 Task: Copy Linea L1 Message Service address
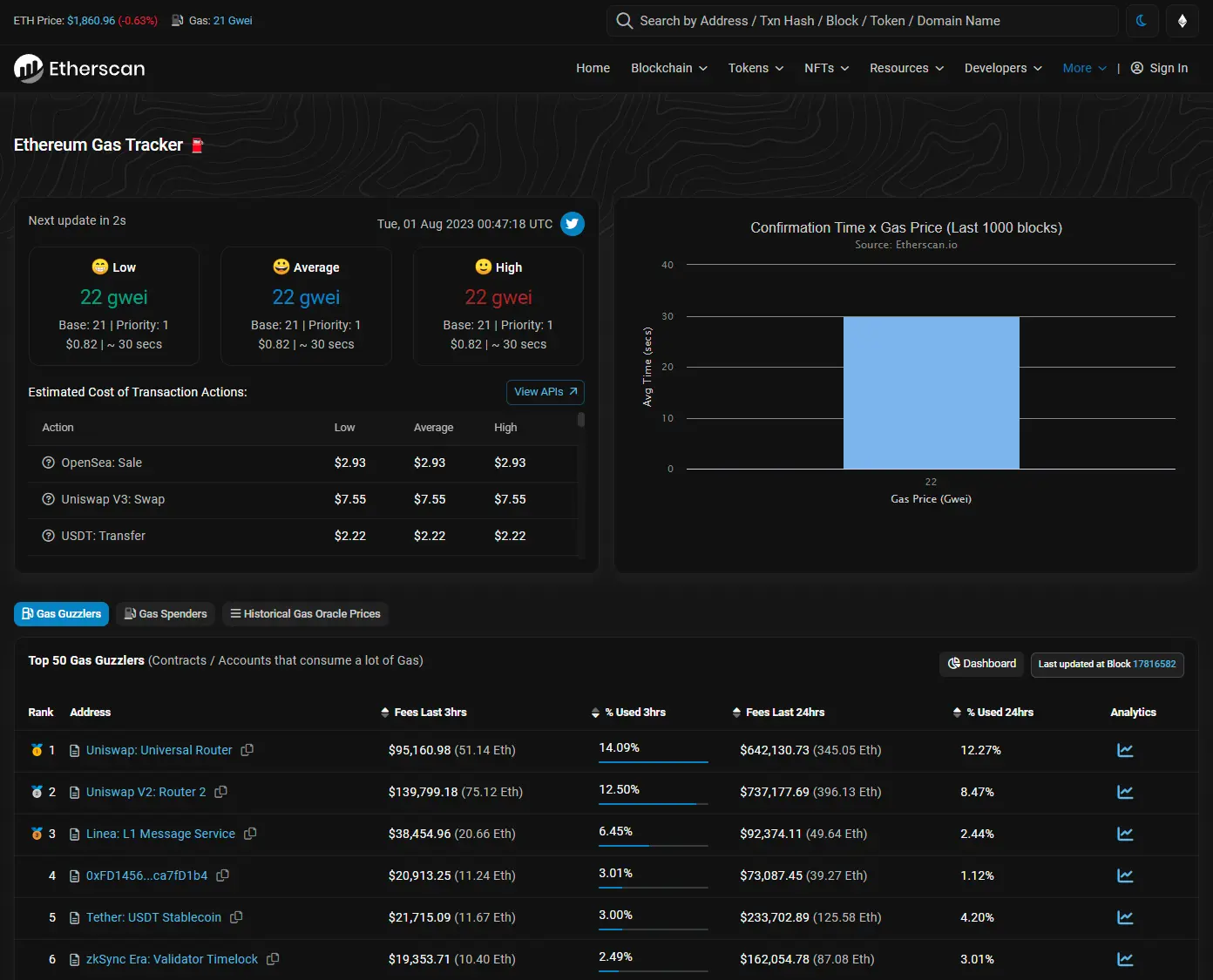pos(250,834)
